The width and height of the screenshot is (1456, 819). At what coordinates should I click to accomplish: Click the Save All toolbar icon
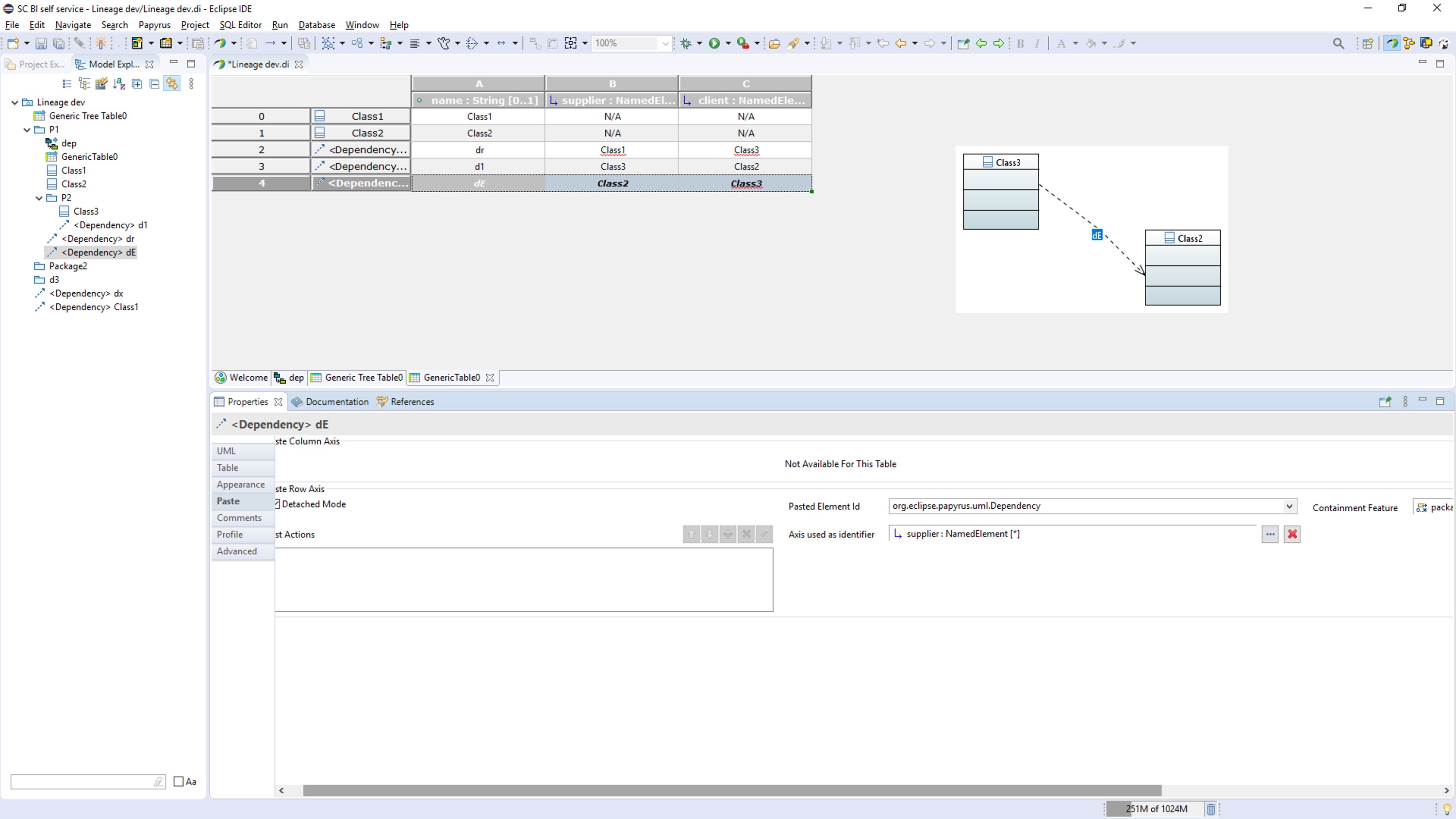point(58,43)
